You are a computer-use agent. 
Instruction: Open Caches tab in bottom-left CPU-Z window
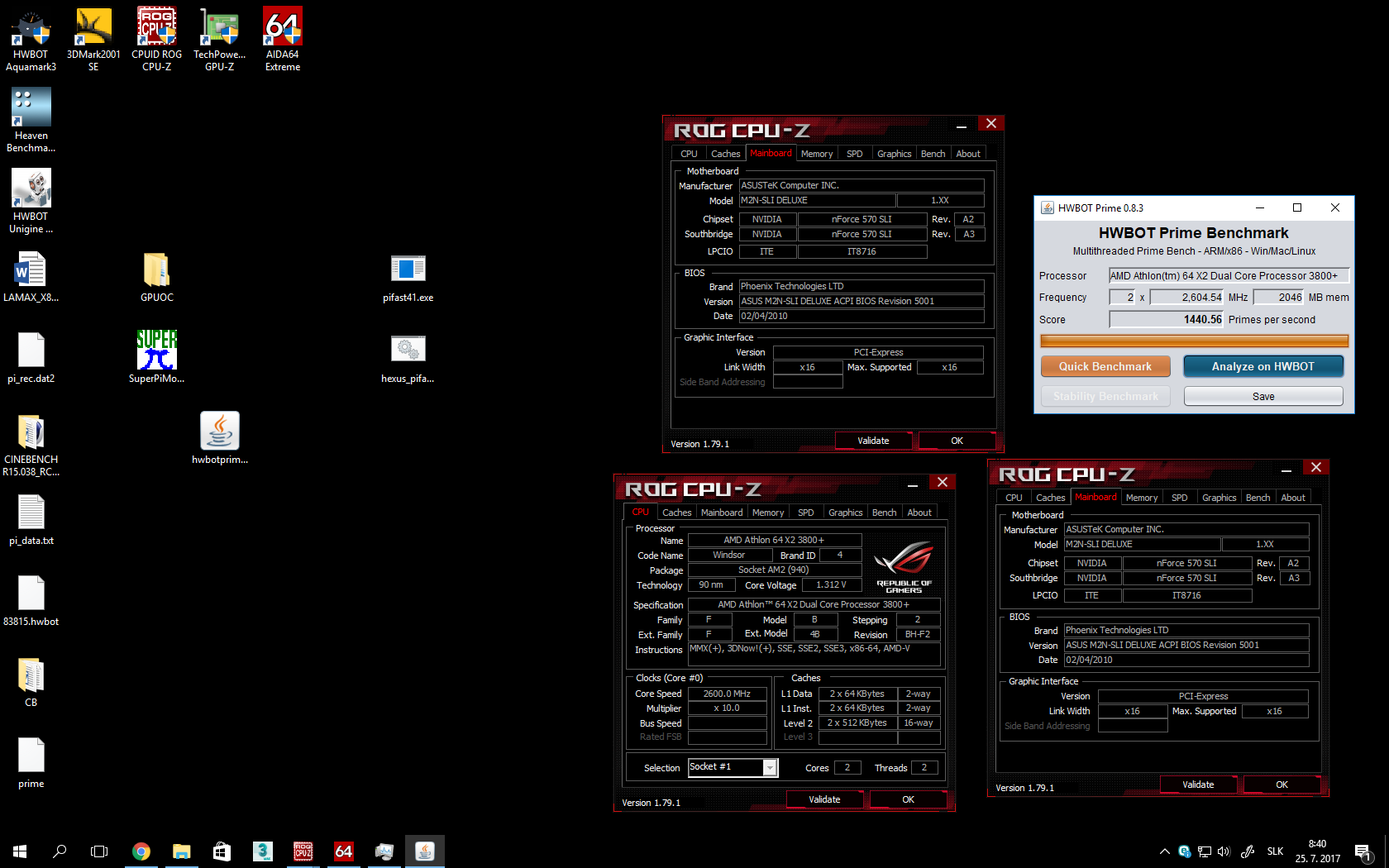[676, 513]
